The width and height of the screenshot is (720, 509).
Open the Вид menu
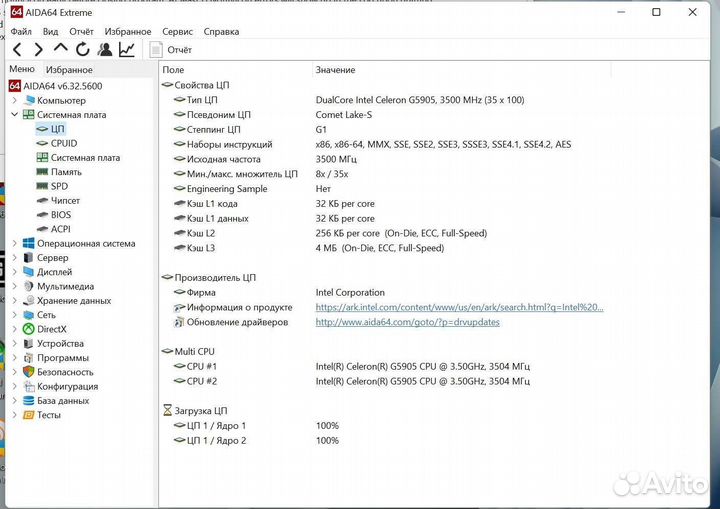[x=51, y=32]
